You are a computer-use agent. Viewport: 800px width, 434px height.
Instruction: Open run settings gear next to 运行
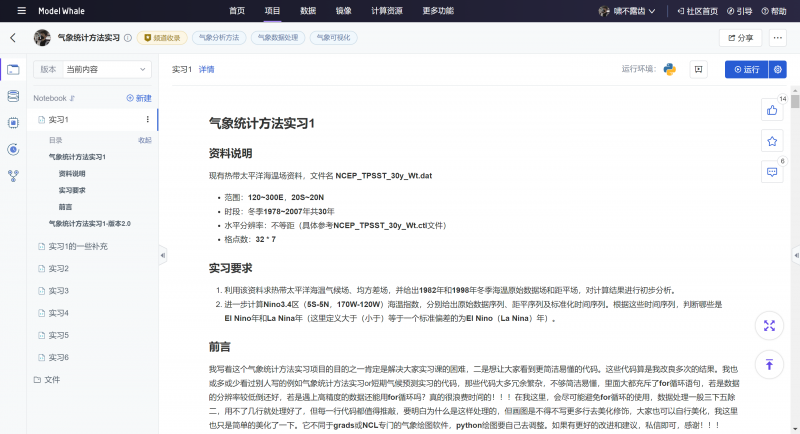(778, 69)
